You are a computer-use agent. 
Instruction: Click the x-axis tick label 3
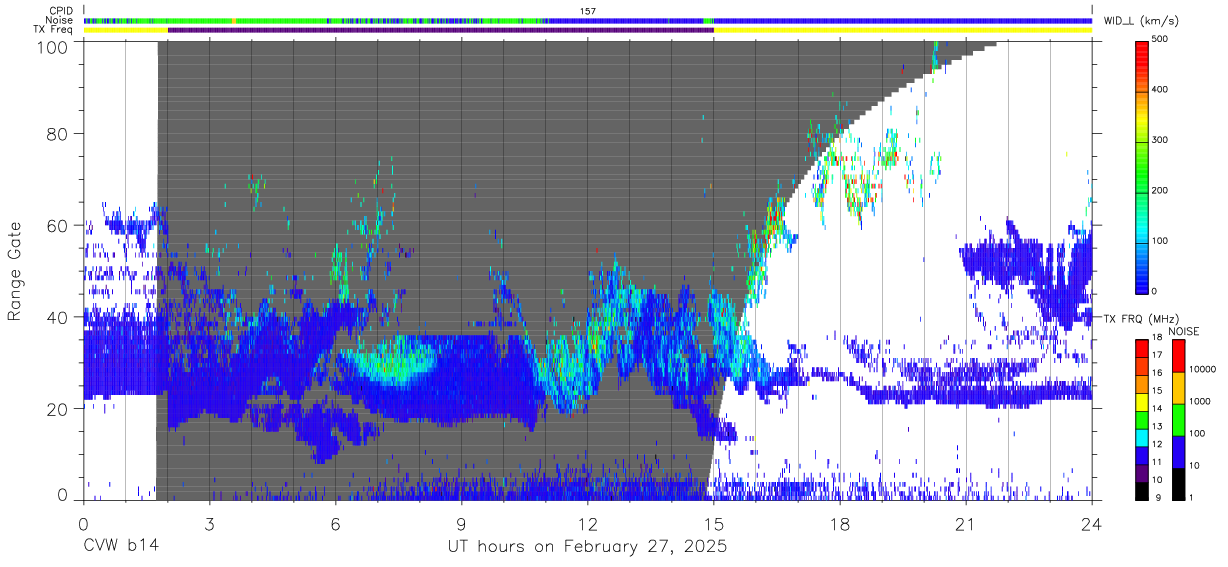209,524
